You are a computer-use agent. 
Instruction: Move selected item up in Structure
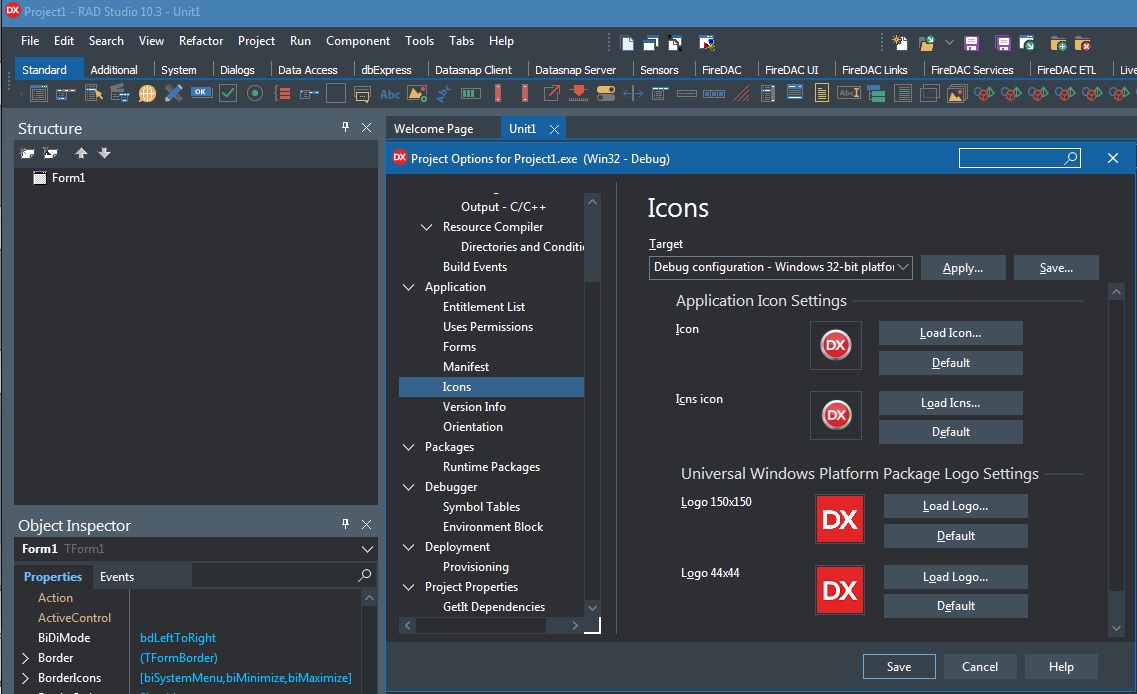click(x=81, y=153)
